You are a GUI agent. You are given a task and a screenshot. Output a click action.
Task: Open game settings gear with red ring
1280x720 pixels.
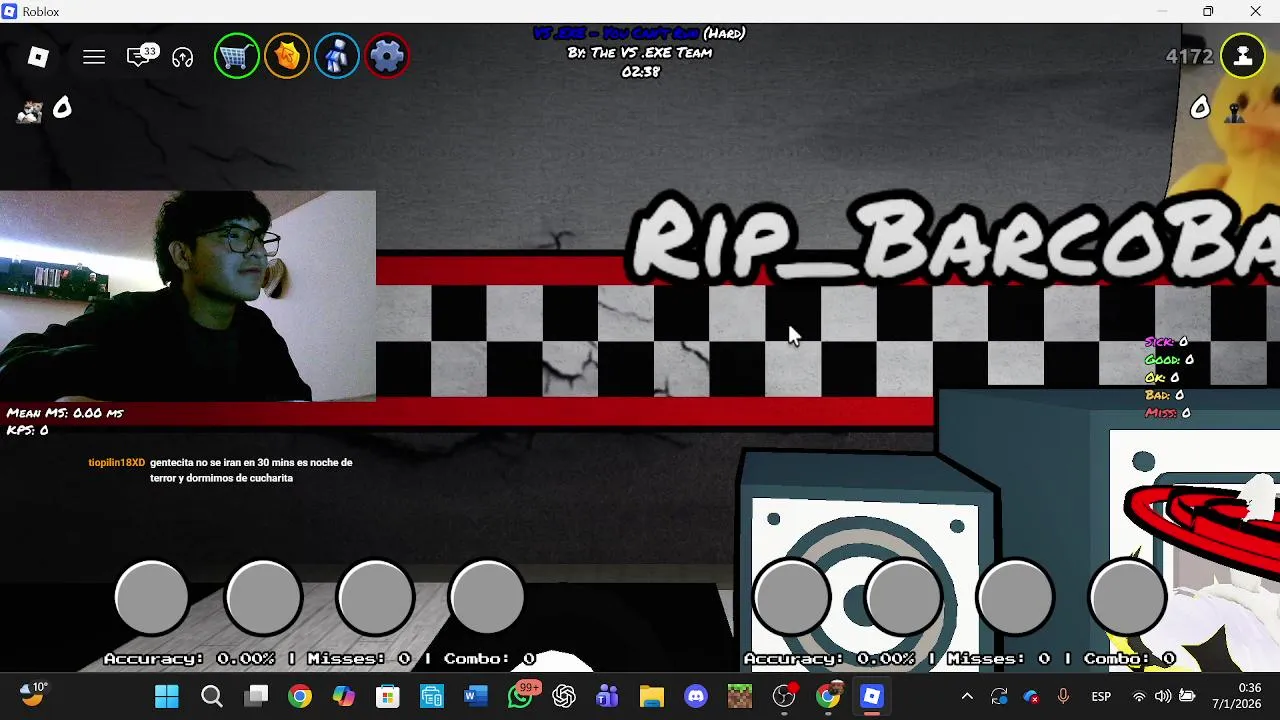[387, 56]
